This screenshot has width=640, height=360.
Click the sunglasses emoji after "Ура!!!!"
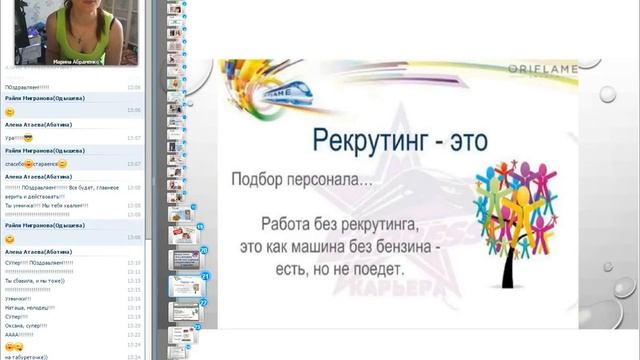click(28, 138)
